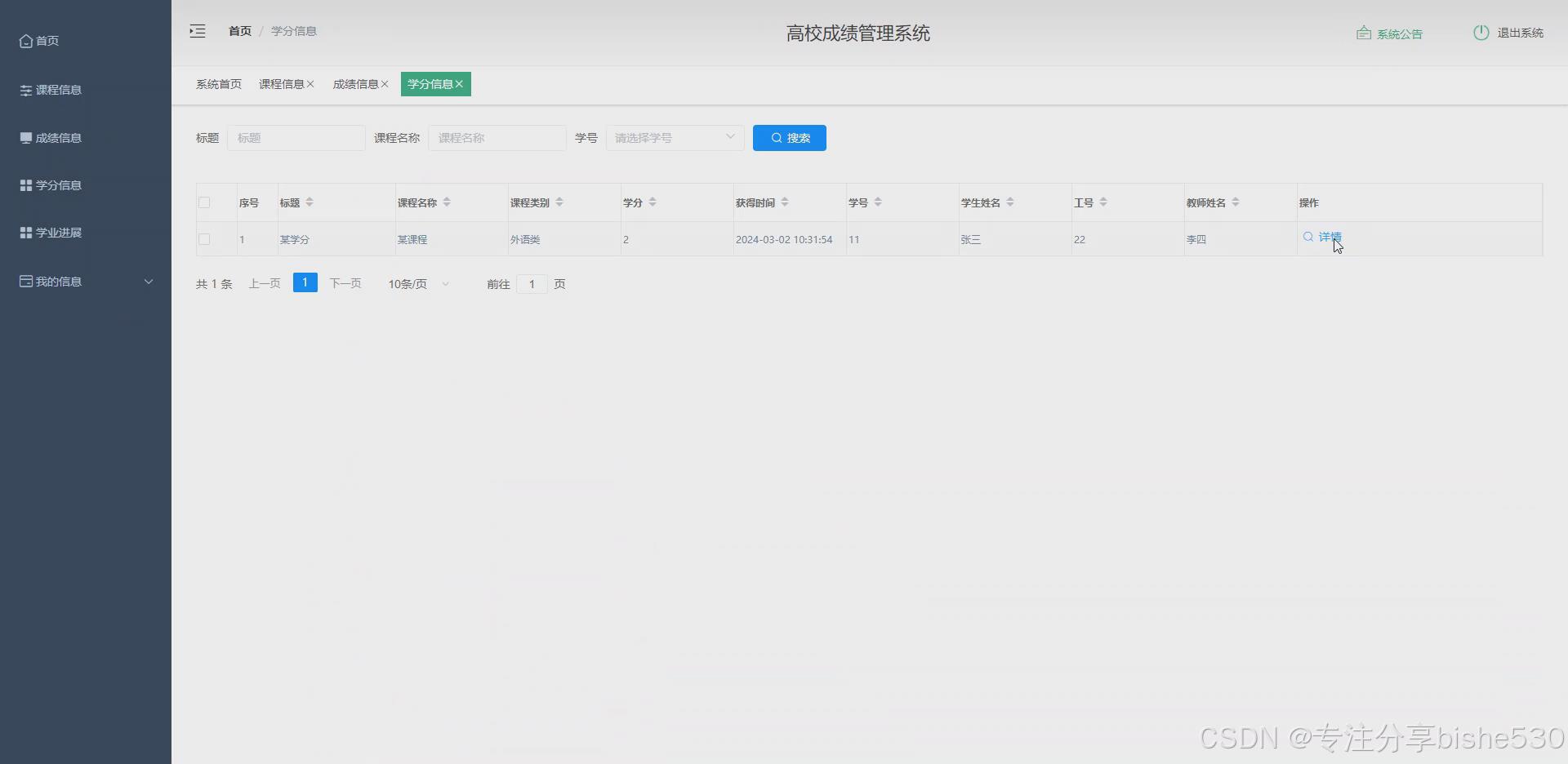The height and width of the screenshot is (764, 1568).
Task: Click 退出系统 logout text
Action: tap(1520, 33)
